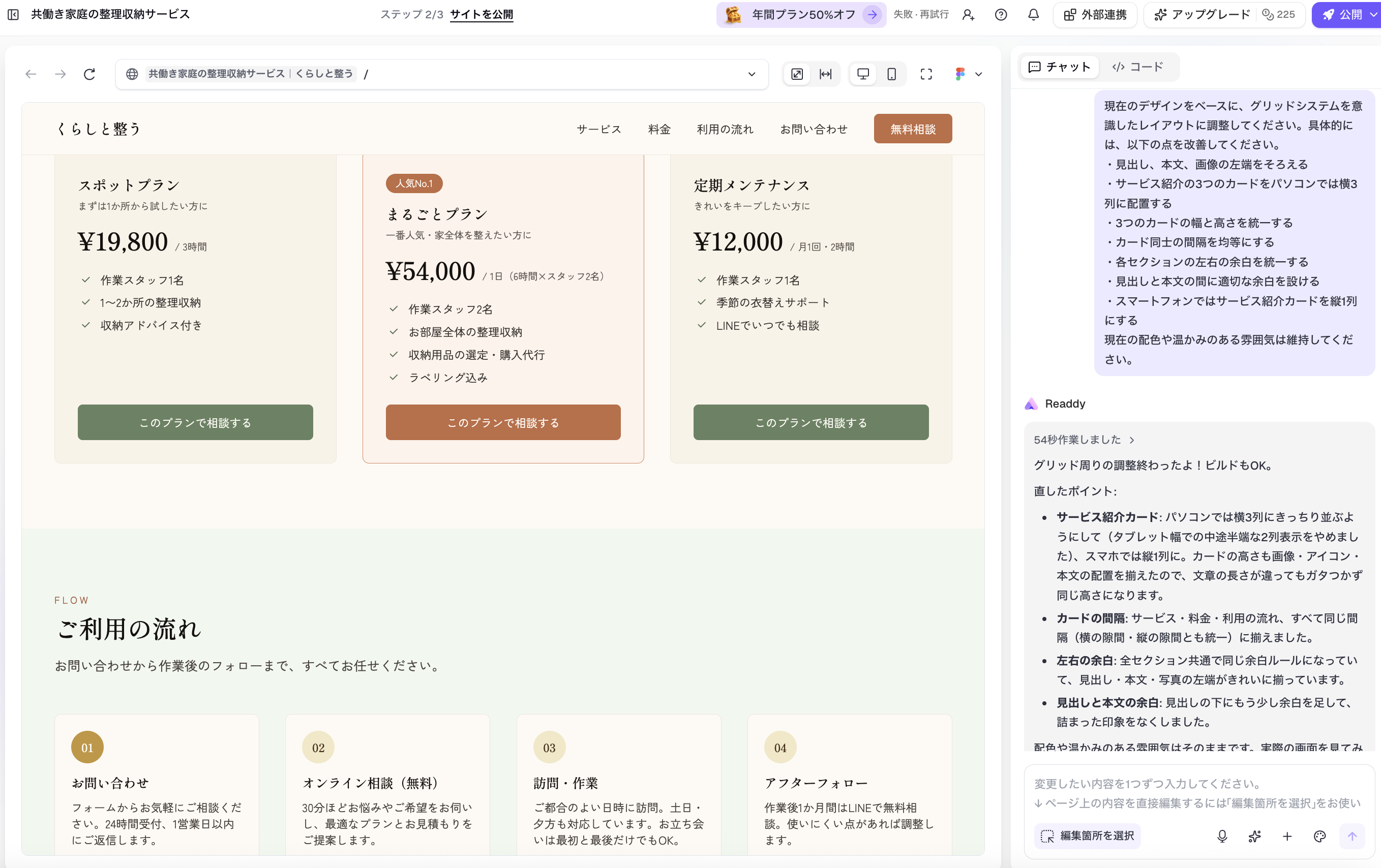Reload the preview page

(x=89, y=74)
